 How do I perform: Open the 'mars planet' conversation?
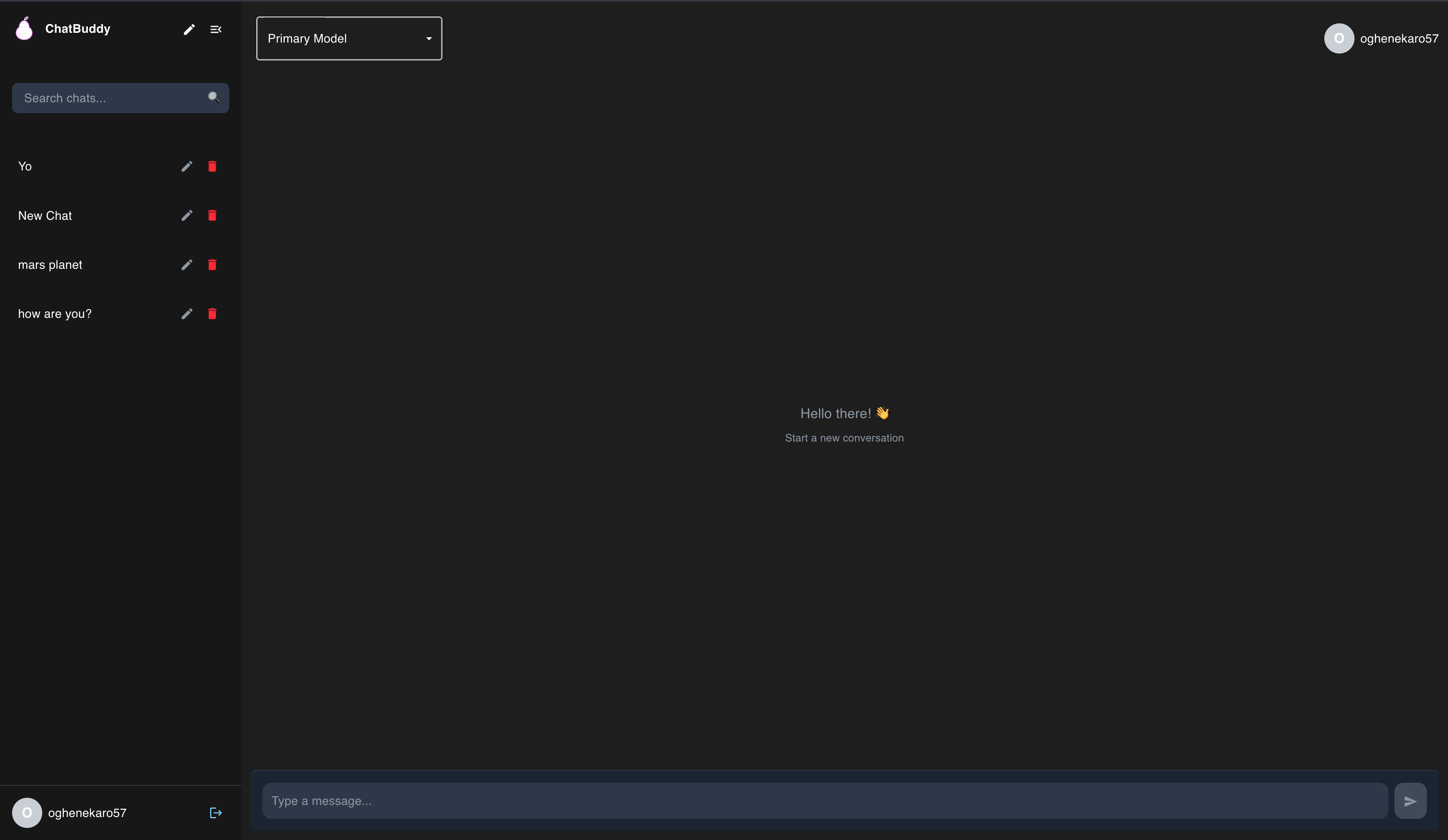point(120,265)
